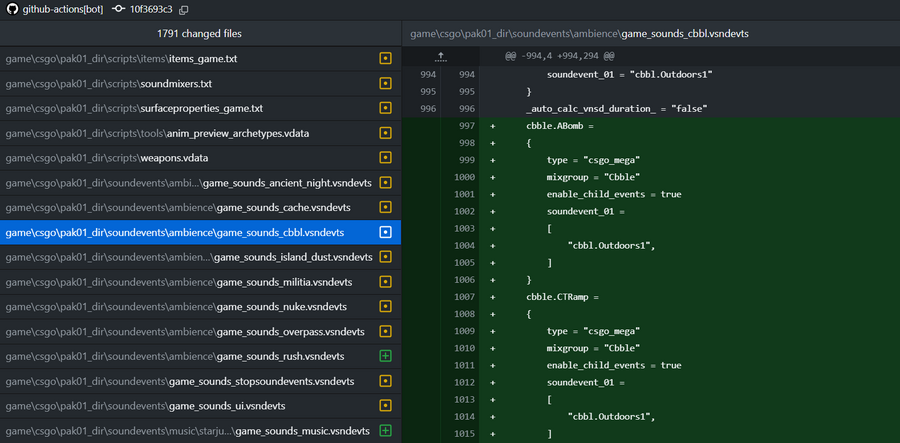The width and height of the screenshot is (900, 443).
Task: Select game_sounds_stopsoundevents.vsndevts entry
Action: (200, 381)
